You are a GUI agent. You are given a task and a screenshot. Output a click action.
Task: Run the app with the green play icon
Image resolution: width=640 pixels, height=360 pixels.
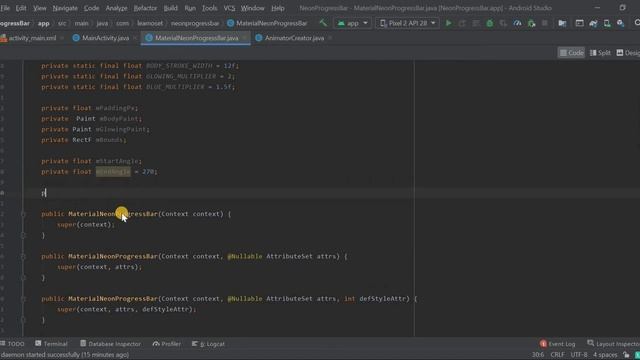tap(449, 23)
